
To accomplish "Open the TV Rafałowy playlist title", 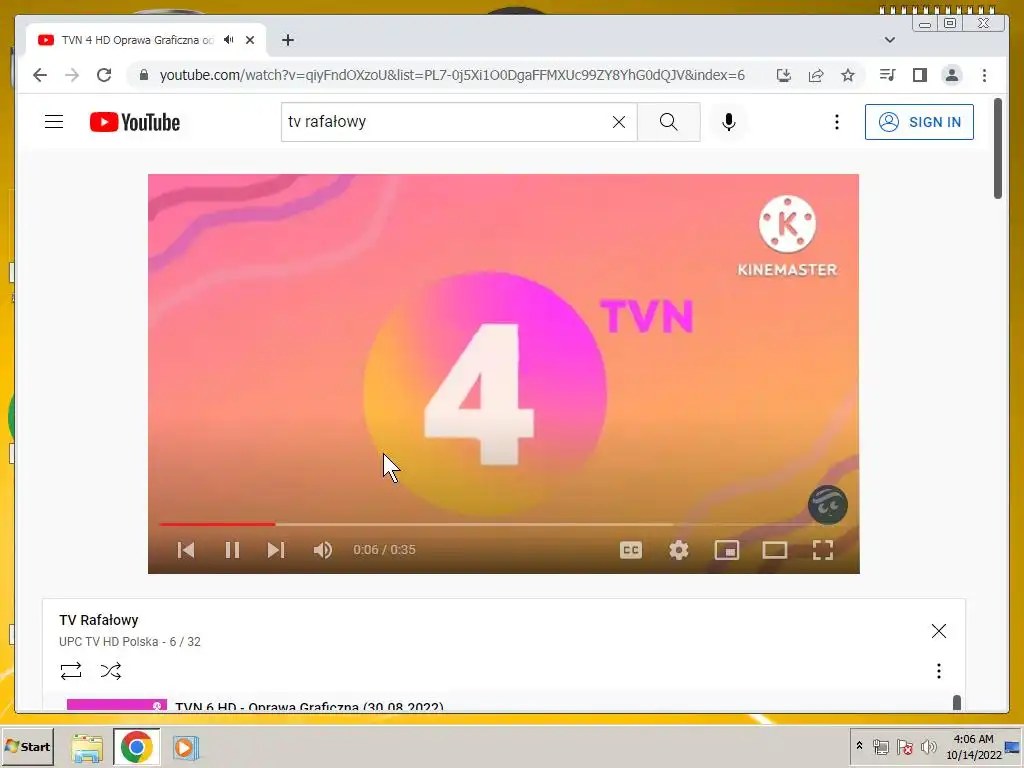I will (99, 620).
